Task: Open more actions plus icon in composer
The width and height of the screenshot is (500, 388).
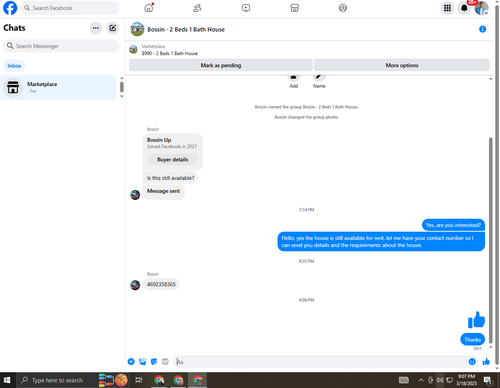Action: (x=131, y=362)
